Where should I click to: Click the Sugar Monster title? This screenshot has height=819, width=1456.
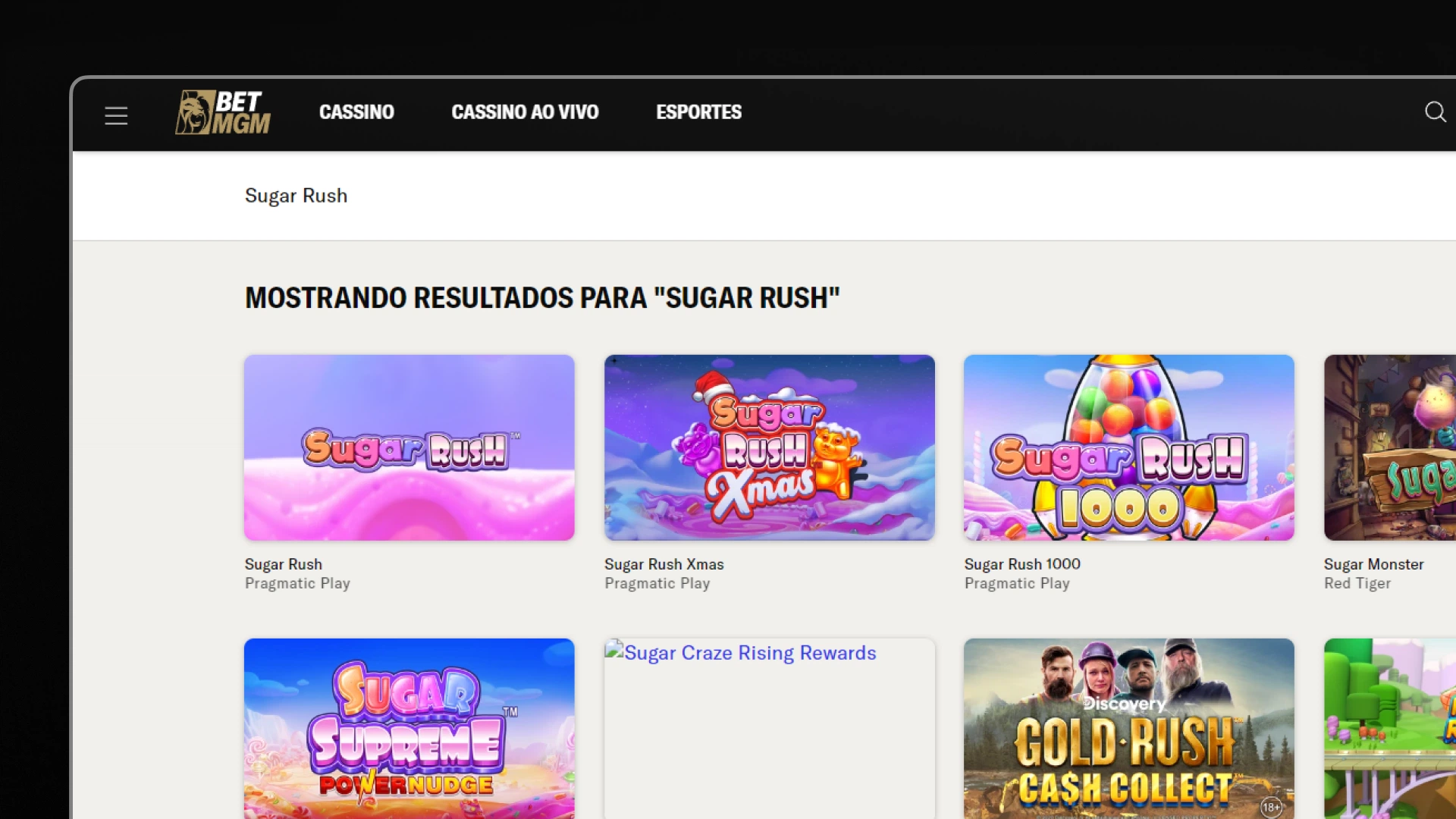pos(1373,564)
